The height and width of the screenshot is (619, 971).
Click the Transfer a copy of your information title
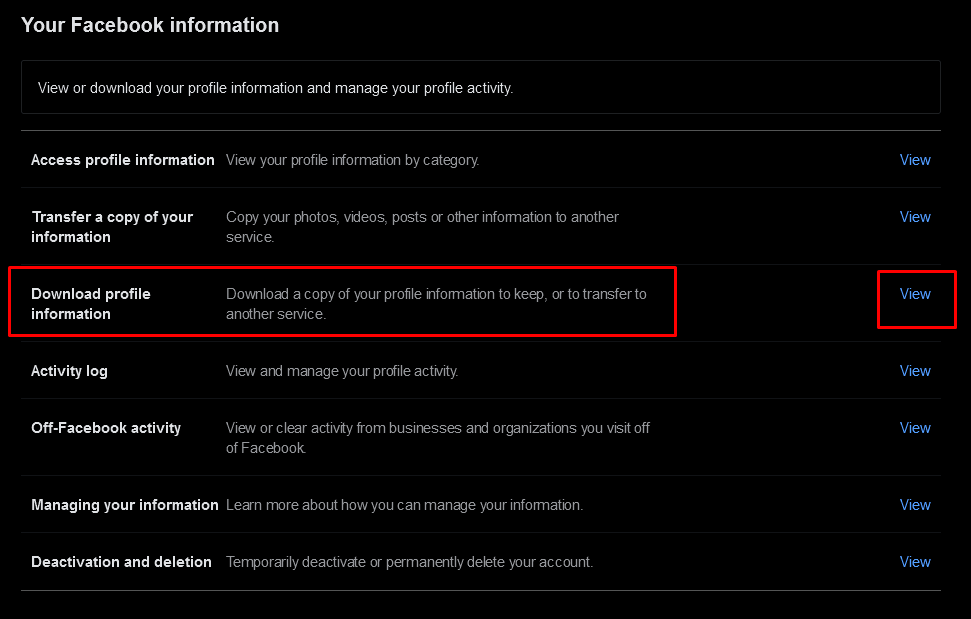(x=112, y=227)
